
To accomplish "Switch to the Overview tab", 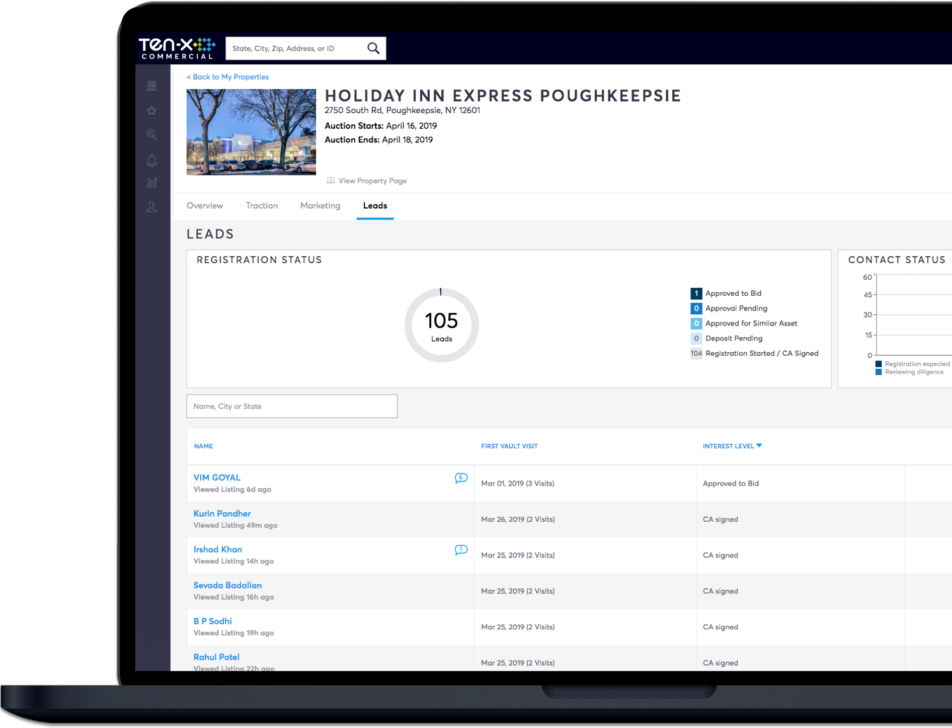I will (x=205, y=206).
